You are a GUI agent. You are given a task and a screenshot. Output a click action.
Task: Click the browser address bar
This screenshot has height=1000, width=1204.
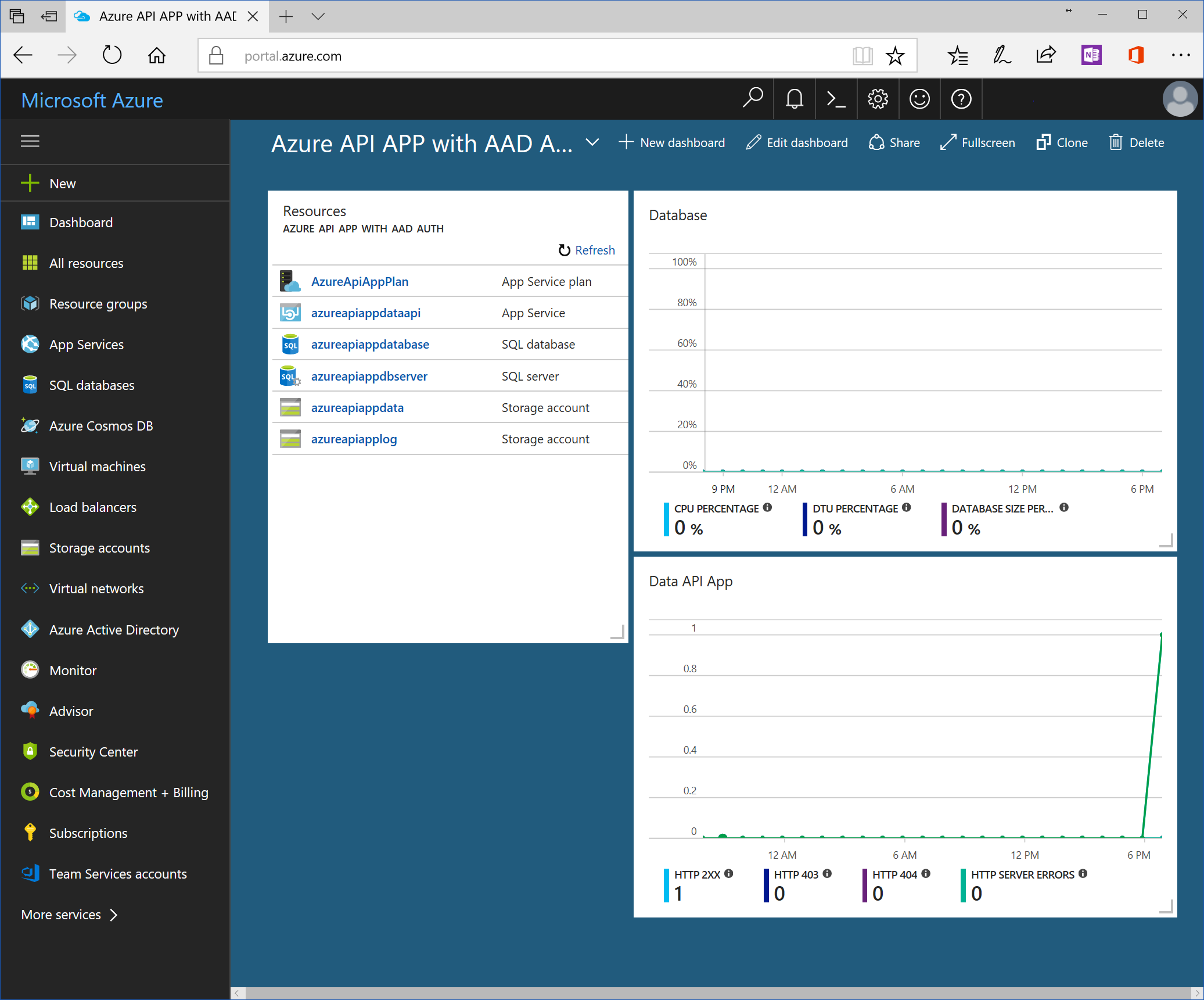[523, 56]
